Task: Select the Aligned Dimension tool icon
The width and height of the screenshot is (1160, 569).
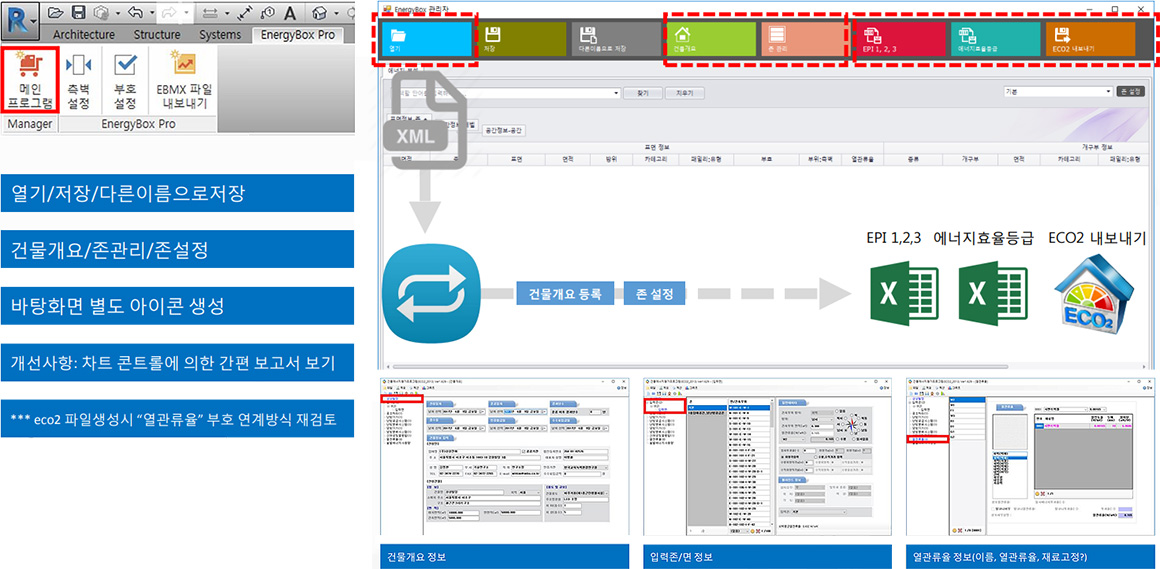Action: 243,12
